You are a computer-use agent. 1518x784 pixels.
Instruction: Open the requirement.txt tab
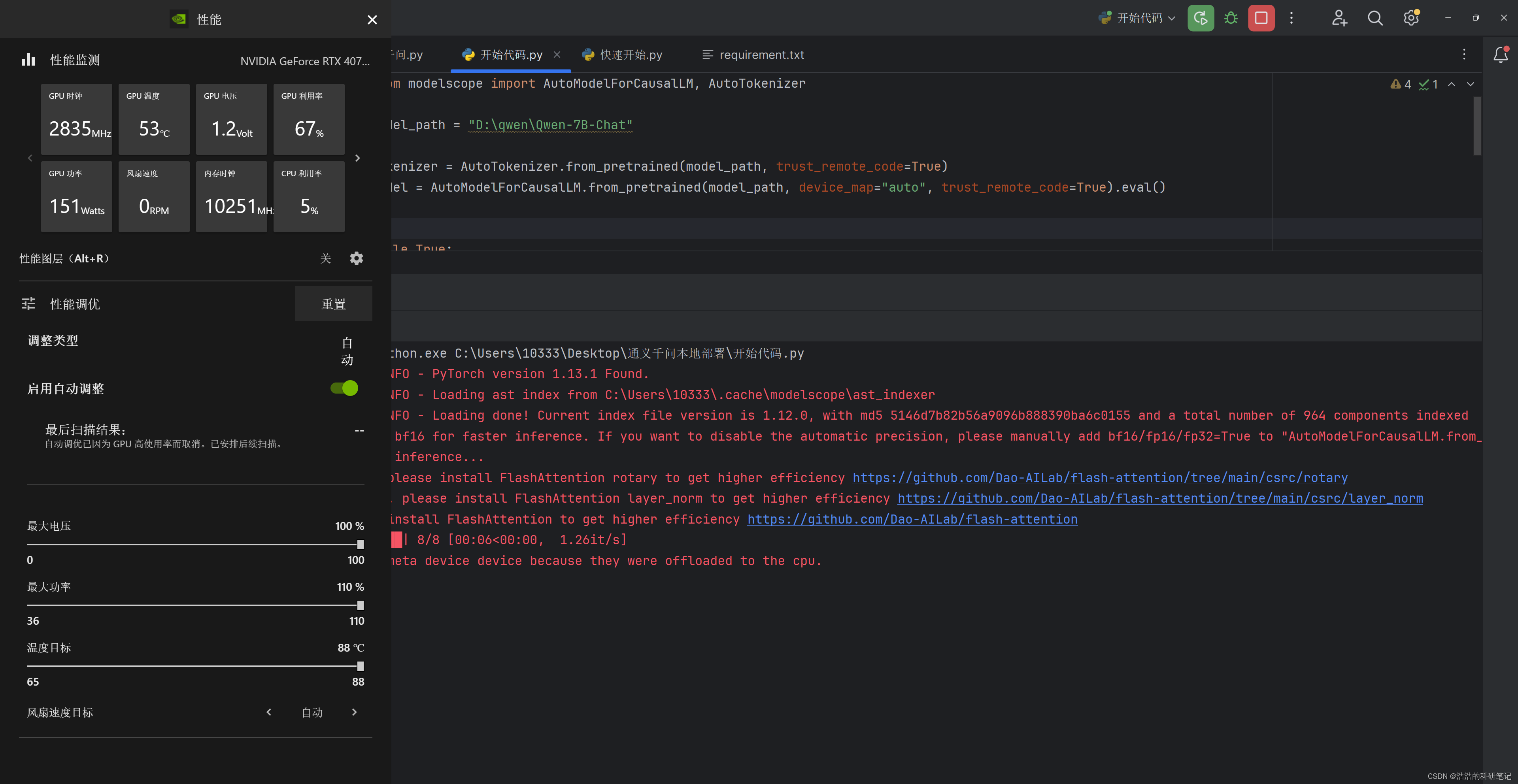click(x=753, y=55)
